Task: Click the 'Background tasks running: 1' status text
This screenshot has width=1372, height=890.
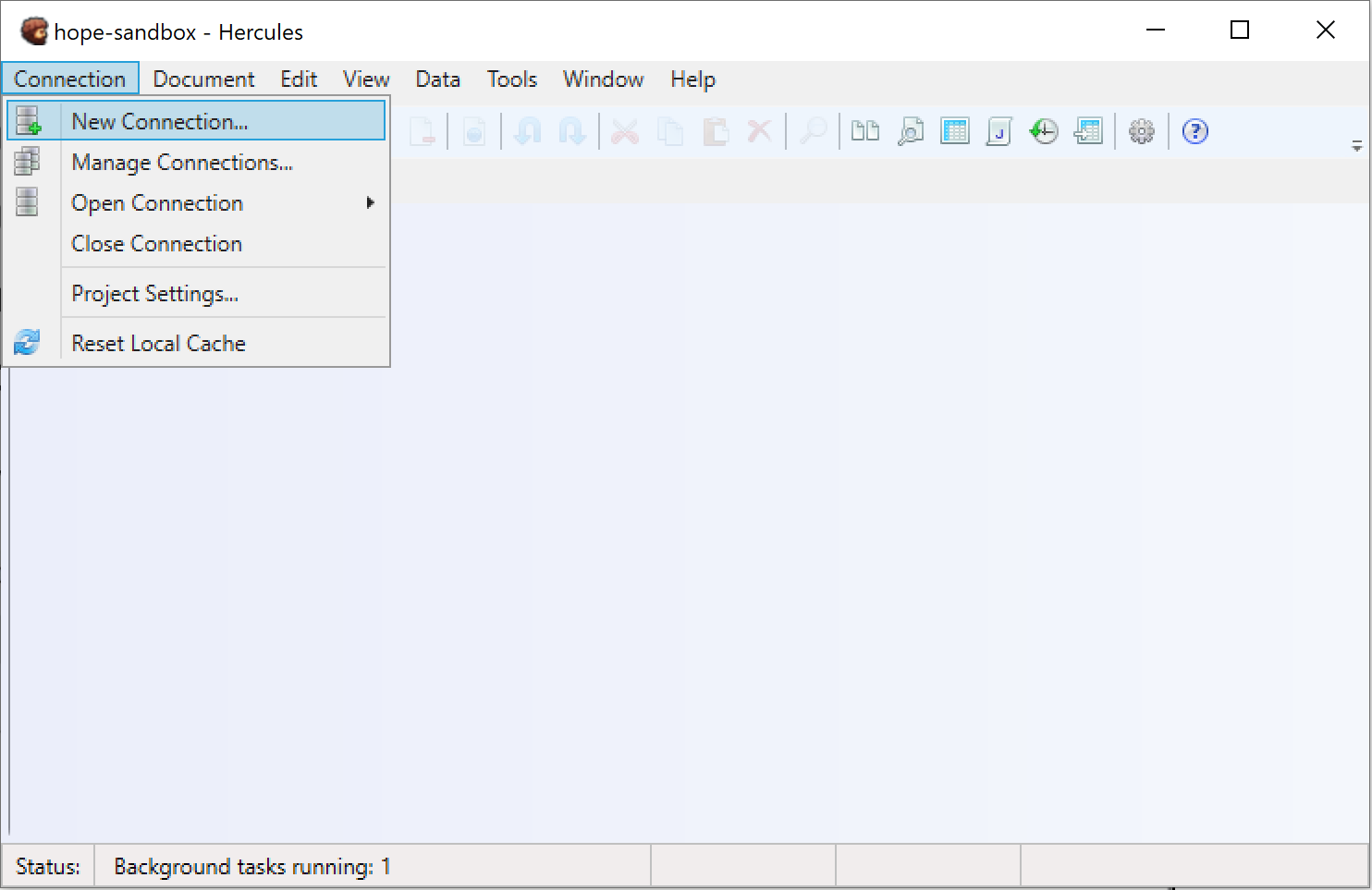Action: pos(252,867)
